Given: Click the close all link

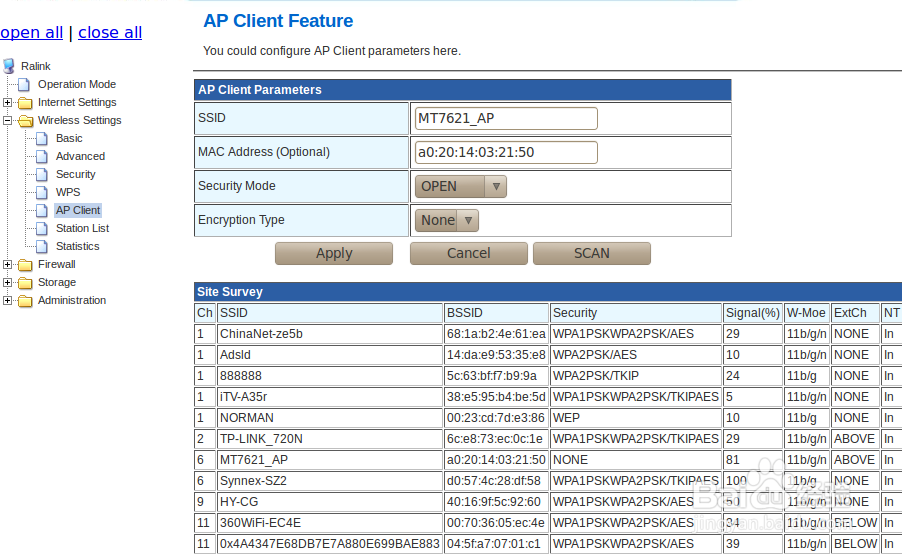Looking at the screenshot, I should 110,32.
